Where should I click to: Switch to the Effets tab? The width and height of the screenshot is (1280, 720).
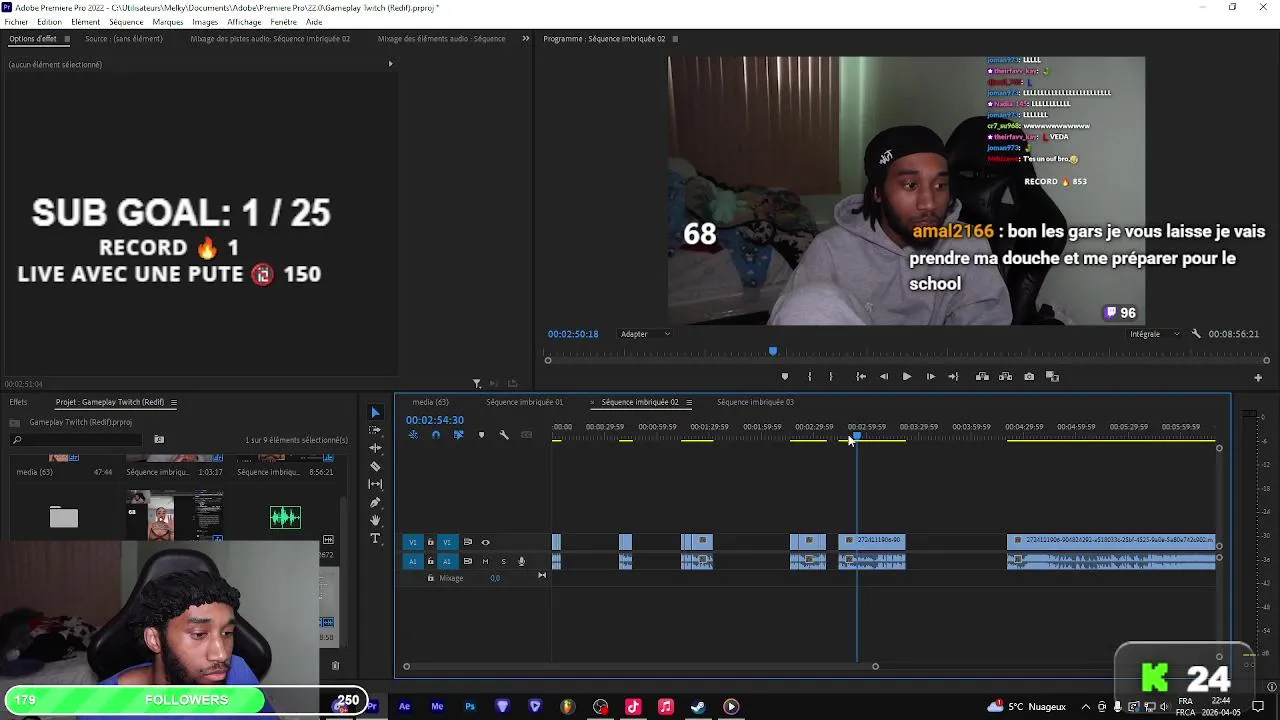[19, 402]
